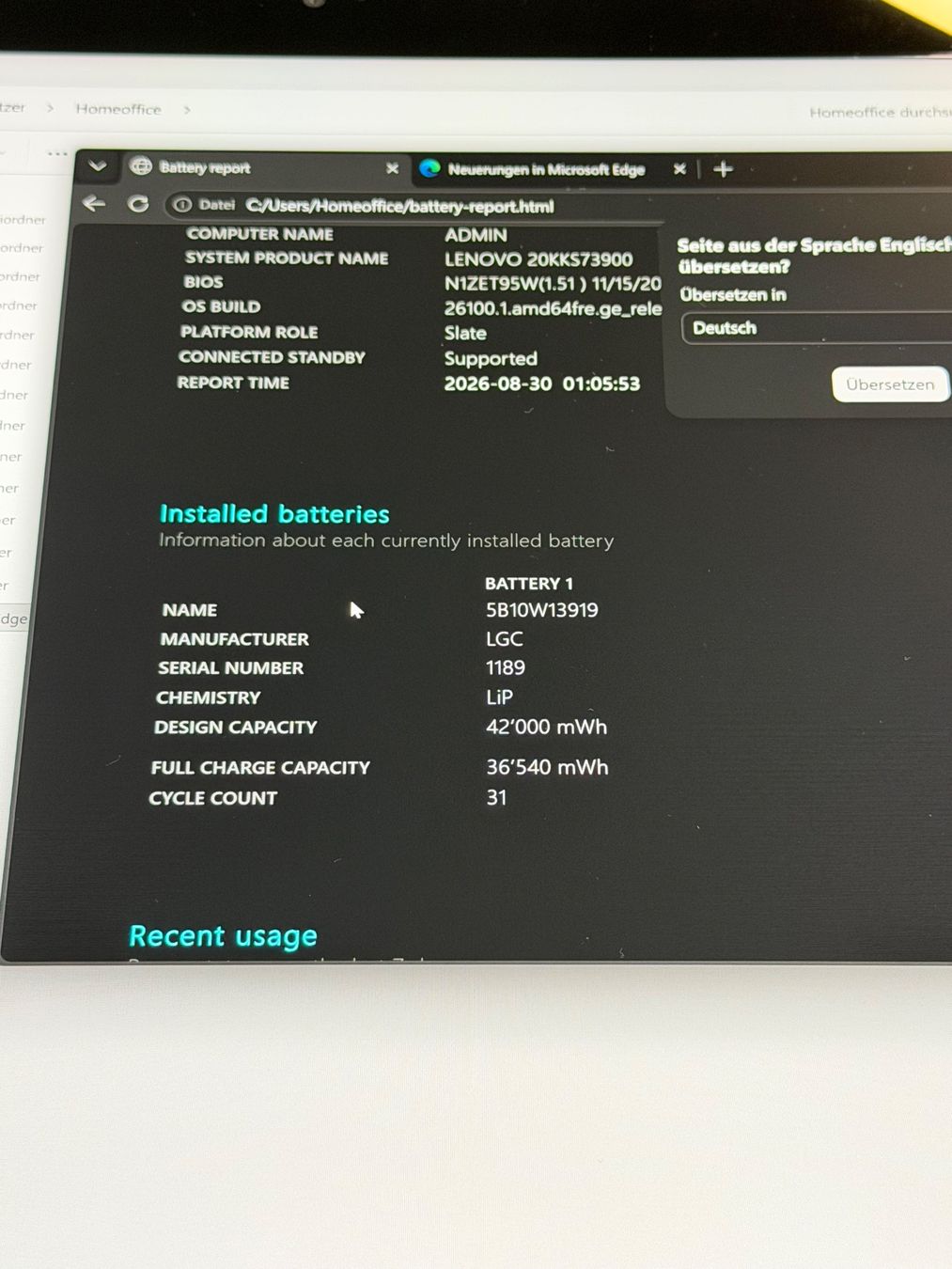Expand chevron after Homeoffice in Explorer breadcrumb
The width and height of the screenshot is (952, 1269).
coord(187,110)
